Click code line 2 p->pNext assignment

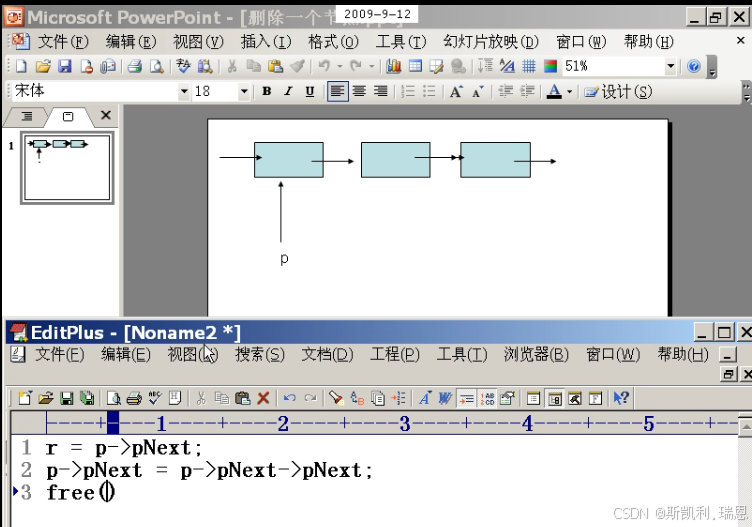[209, 470]
